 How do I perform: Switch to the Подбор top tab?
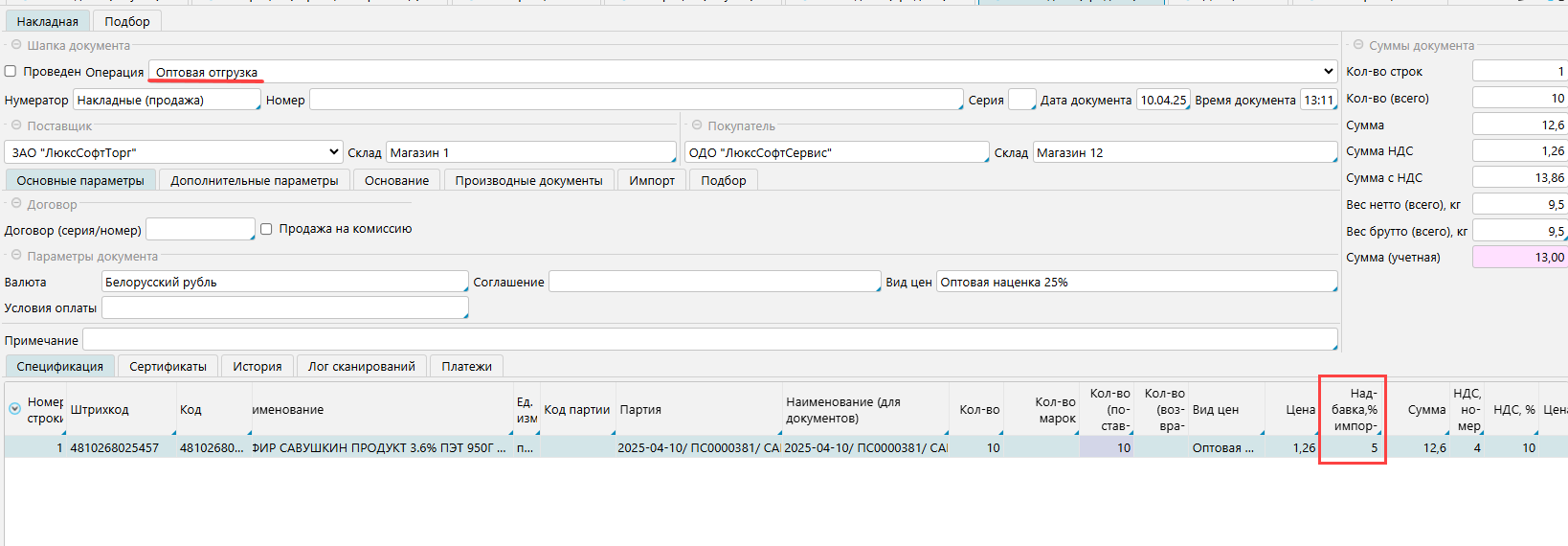click(x=127, y=21)
